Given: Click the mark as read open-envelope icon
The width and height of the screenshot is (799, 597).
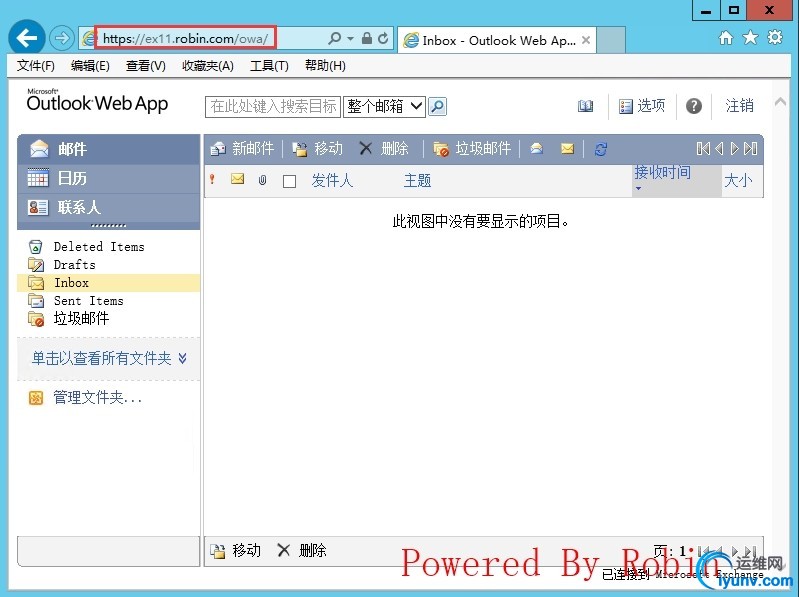Looking at the screenshot, I should (537, 149).
